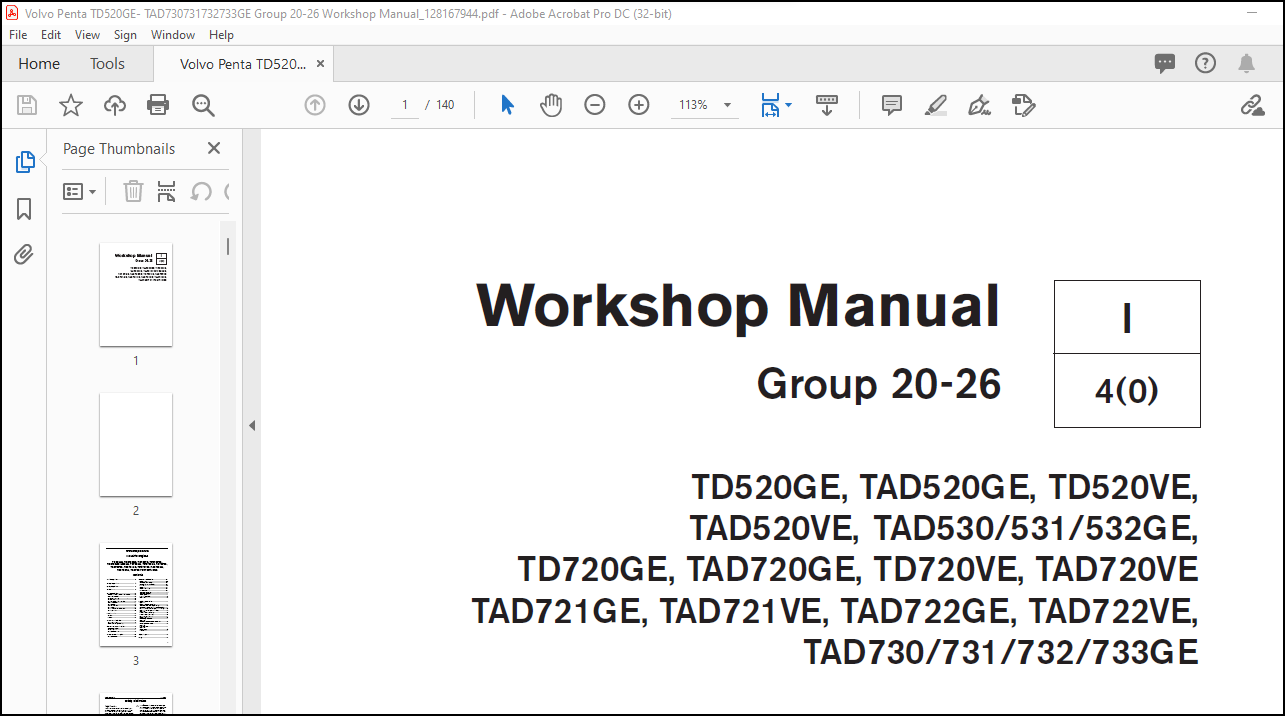Open the help question mark icon
The width and height of the screenshot is (1285, 716).
click(x=1206, y=64)
